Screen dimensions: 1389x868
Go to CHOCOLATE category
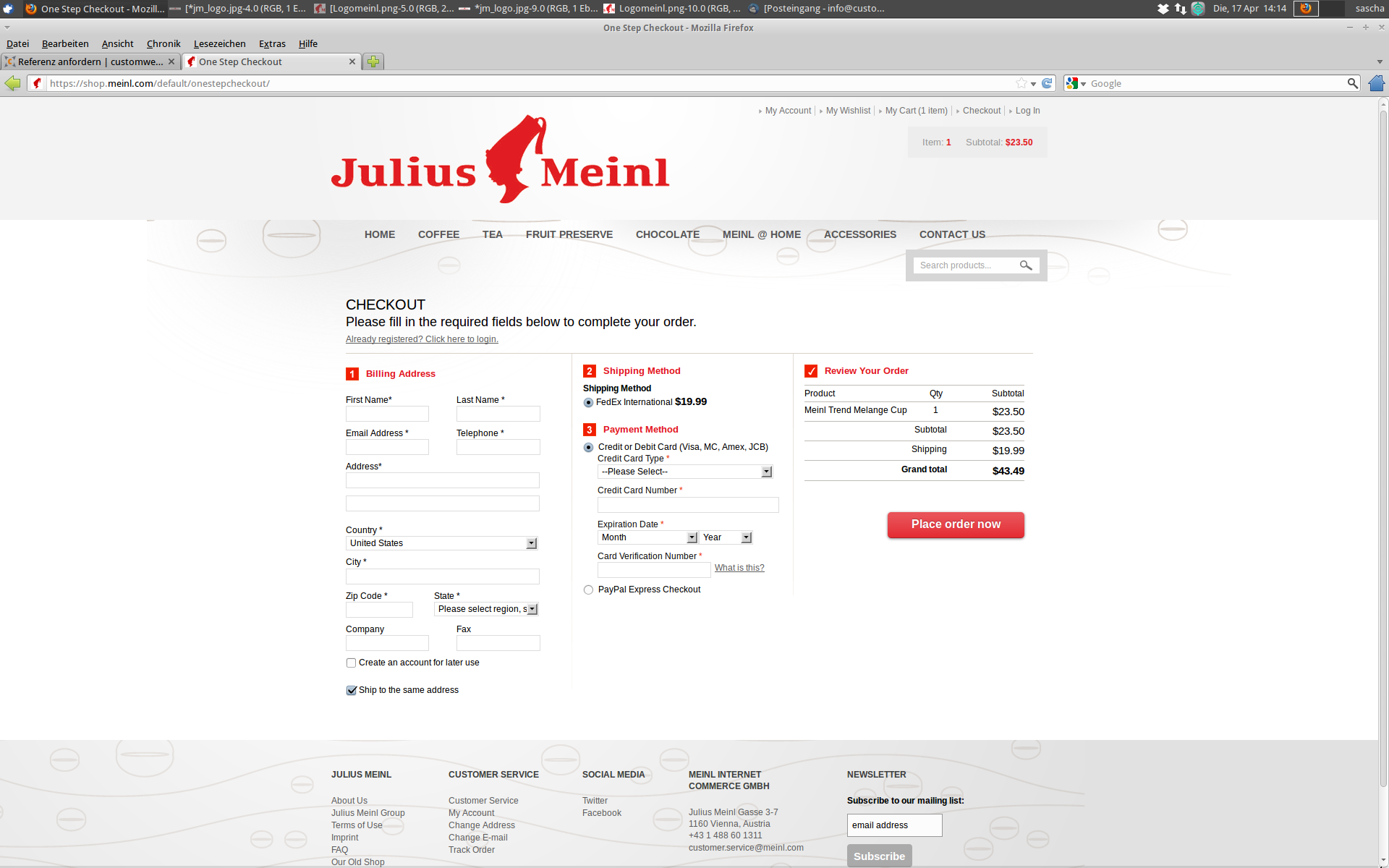point(668,234)
